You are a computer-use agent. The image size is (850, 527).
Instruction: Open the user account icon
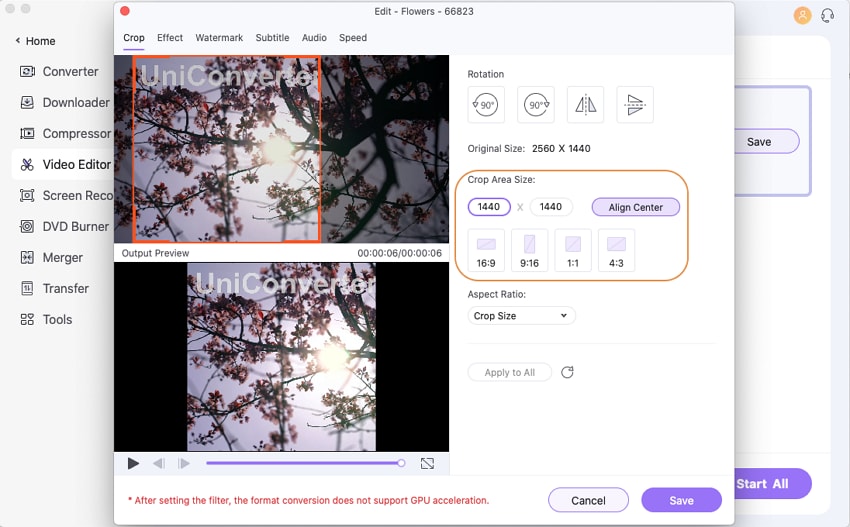802,15
